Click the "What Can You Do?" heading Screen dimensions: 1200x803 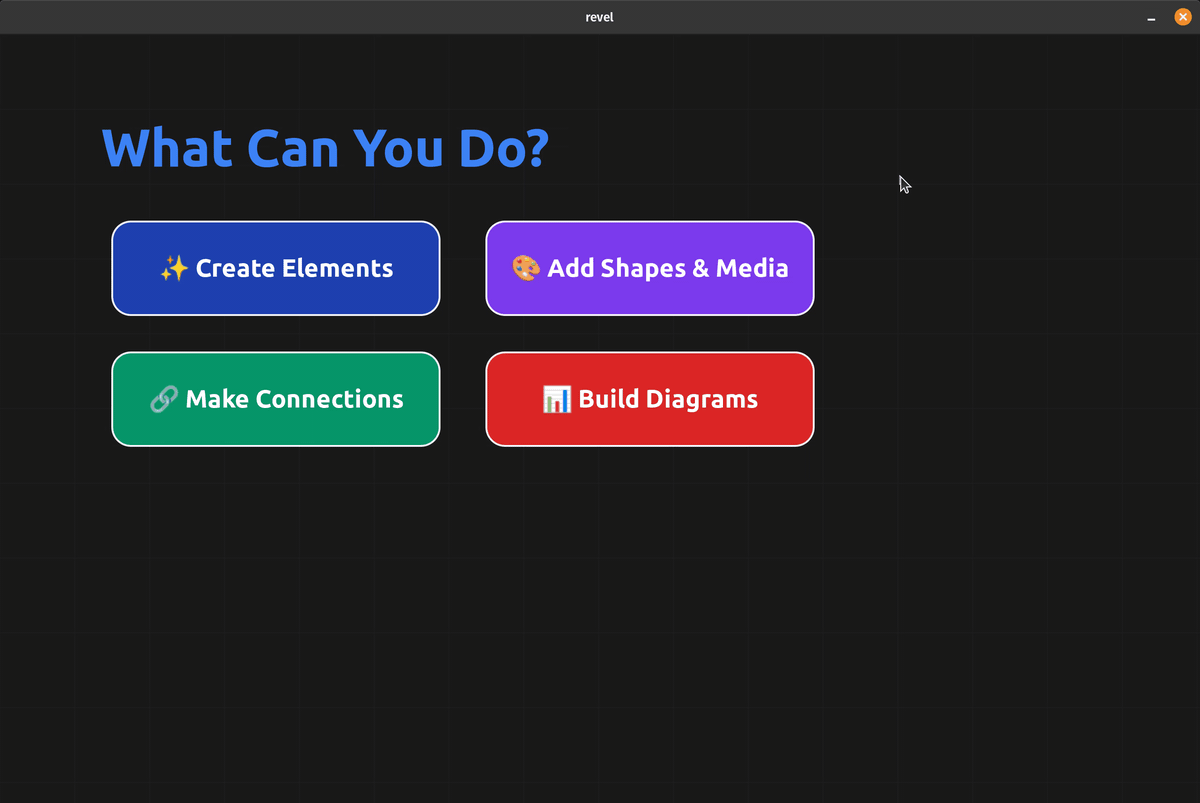[325, 147]
